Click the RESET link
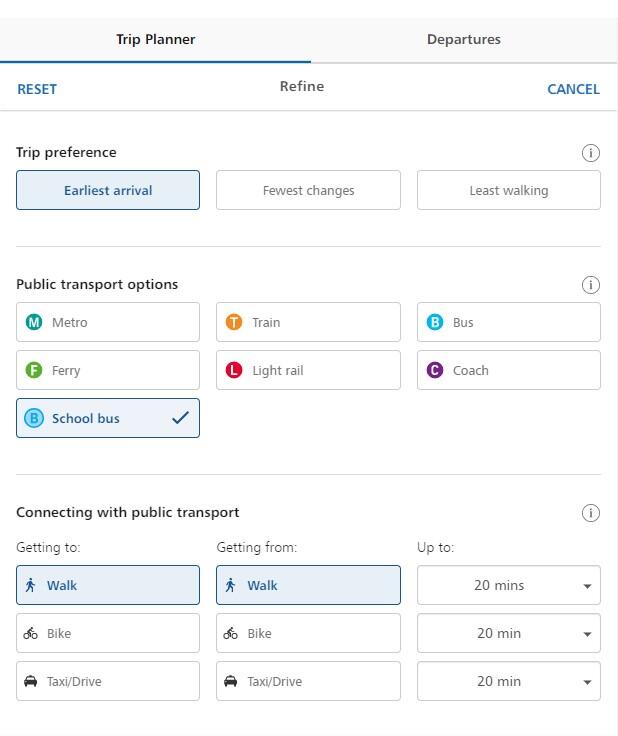 (x=37, y=89)
